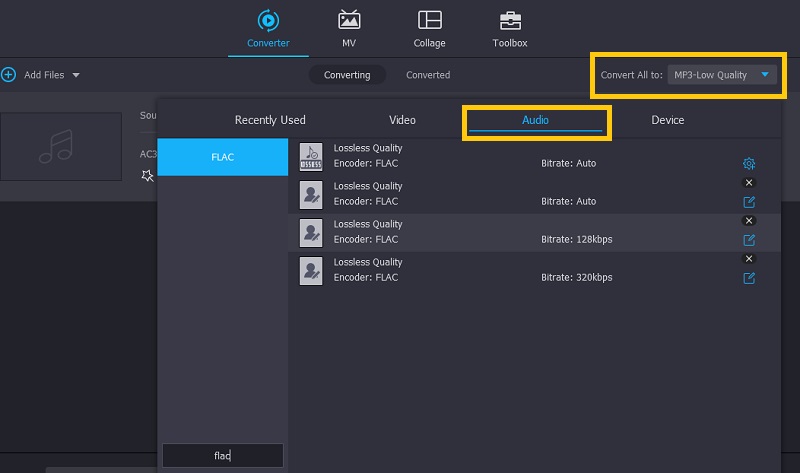
Task: Open the Converter module icon
Action: (268, 21)
